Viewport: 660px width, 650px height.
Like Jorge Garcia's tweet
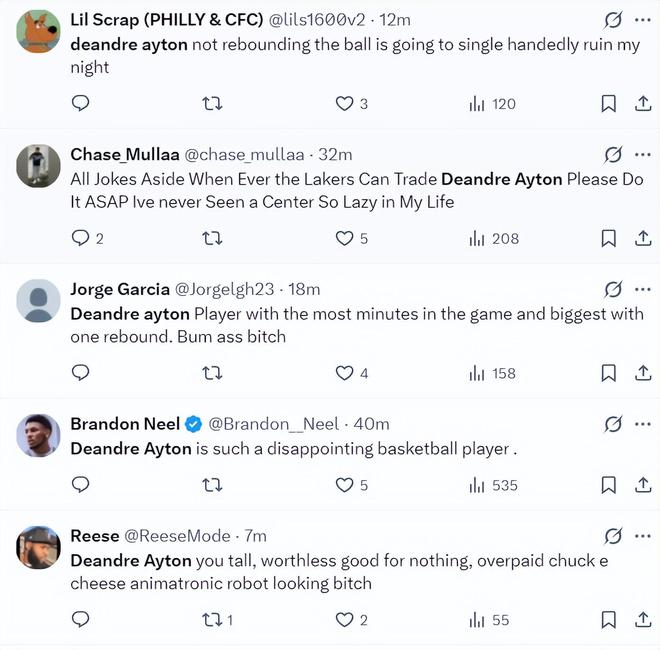345,373
